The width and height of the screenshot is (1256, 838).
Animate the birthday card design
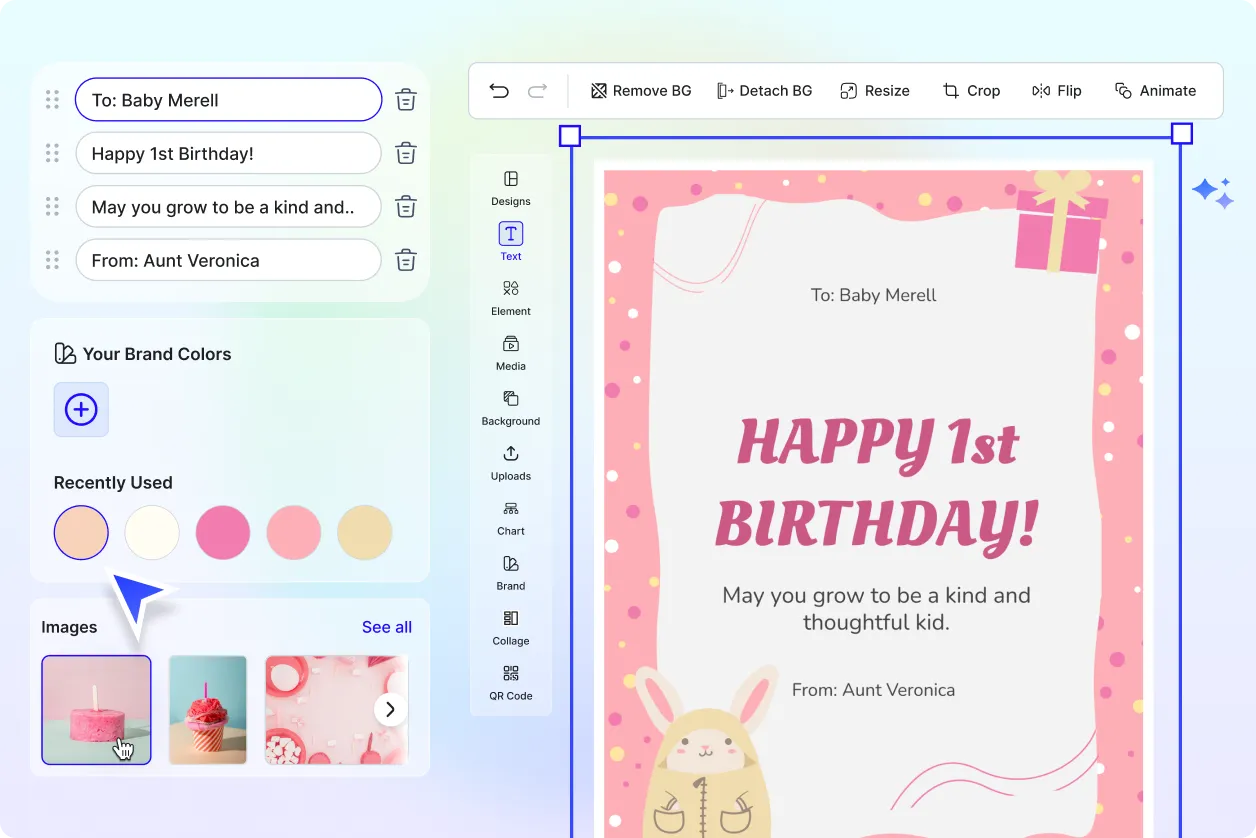click(x=1156, y=90)
